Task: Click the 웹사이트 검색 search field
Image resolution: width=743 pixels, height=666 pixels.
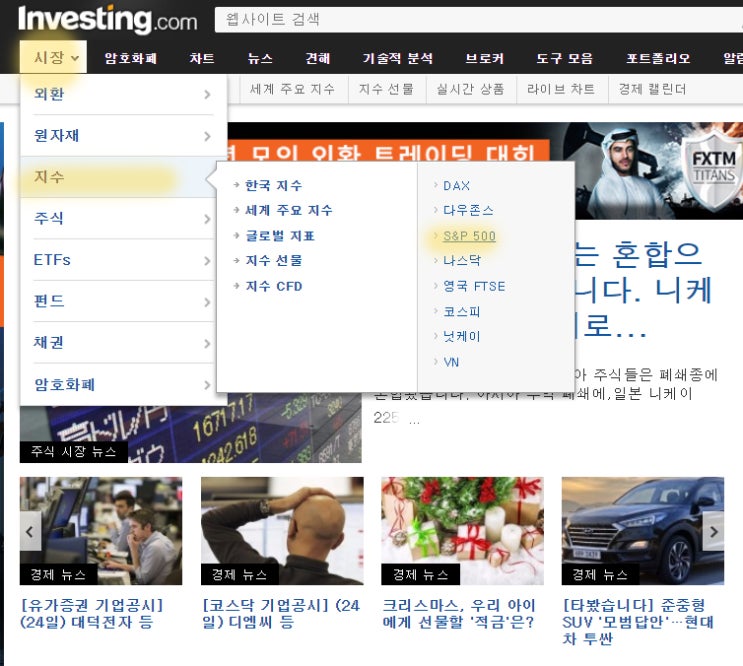Action: click(x=479, y=19)
